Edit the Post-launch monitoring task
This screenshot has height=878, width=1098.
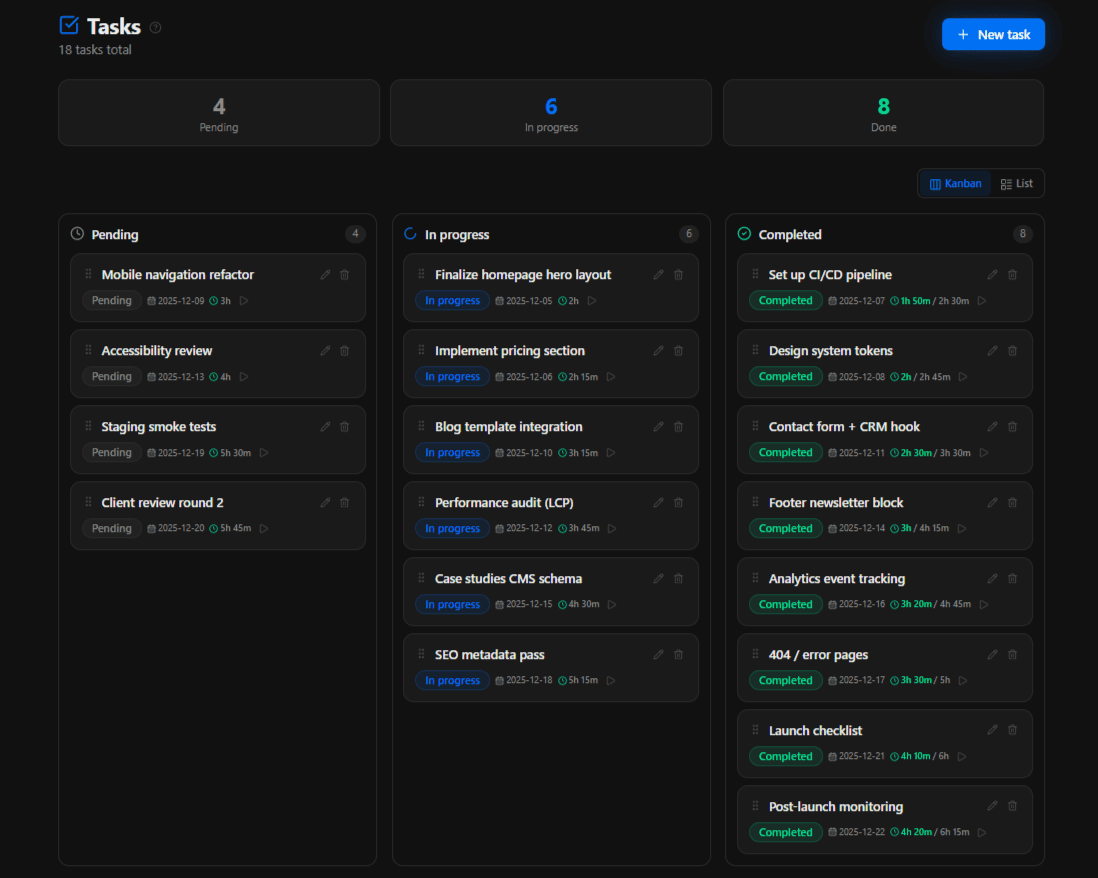(992, 807)
